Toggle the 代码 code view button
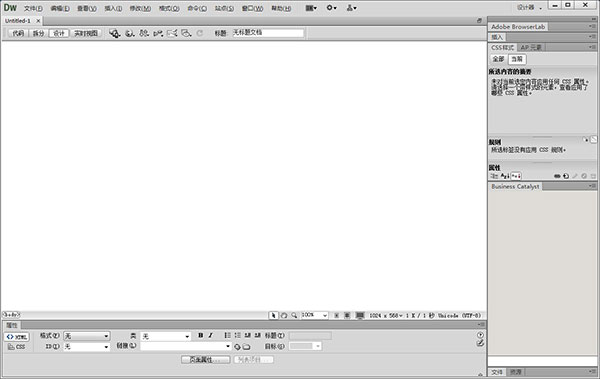The height and width of the screenshot is (379, 600). pos(18,33)
